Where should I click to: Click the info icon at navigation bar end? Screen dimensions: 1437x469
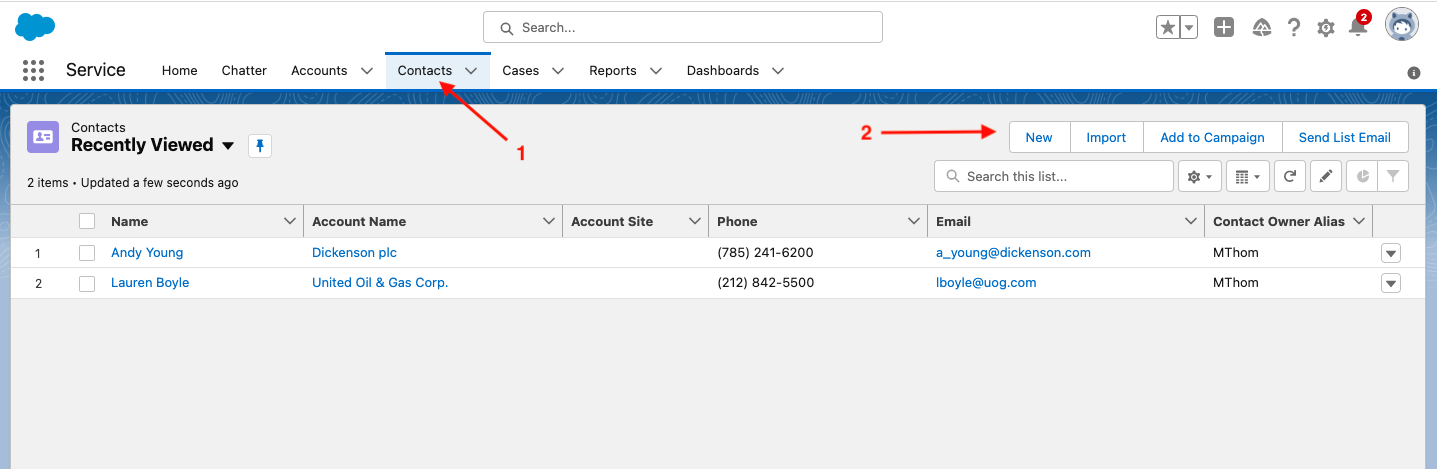[x=1414, y=73]
